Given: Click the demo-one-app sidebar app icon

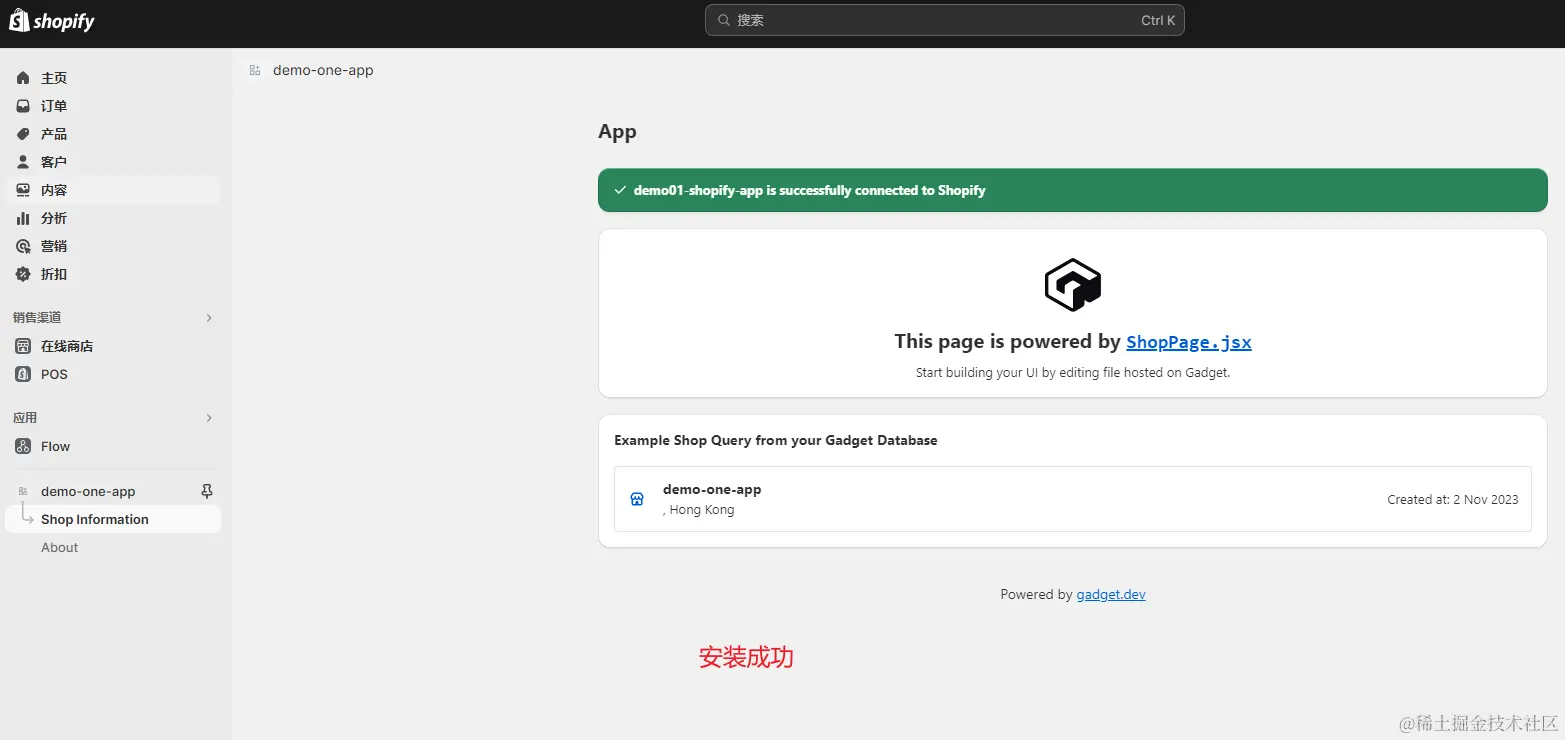Looking at the screenshot, I should 23,491.
